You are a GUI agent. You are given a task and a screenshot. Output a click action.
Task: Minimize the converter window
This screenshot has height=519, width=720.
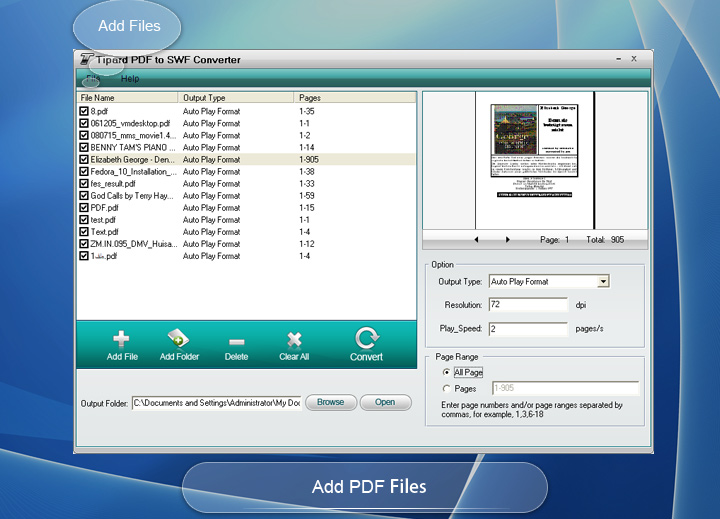[619, 59]
